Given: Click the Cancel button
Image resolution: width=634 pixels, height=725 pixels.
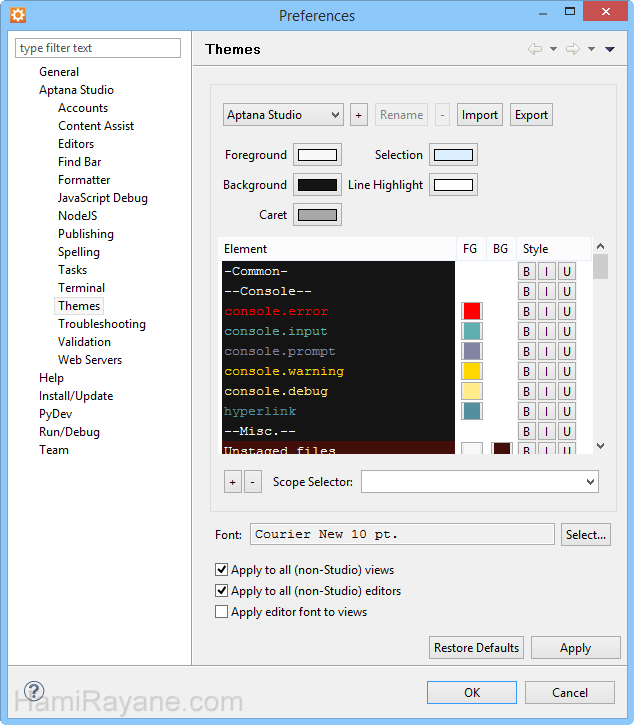Looking at the screenshot, I should click(570, 692).
